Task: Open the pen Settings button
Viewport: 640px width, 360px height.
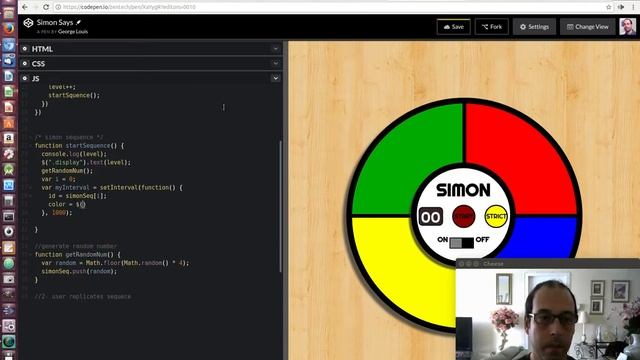Action: pyautogui.click(x=534, y=27)
